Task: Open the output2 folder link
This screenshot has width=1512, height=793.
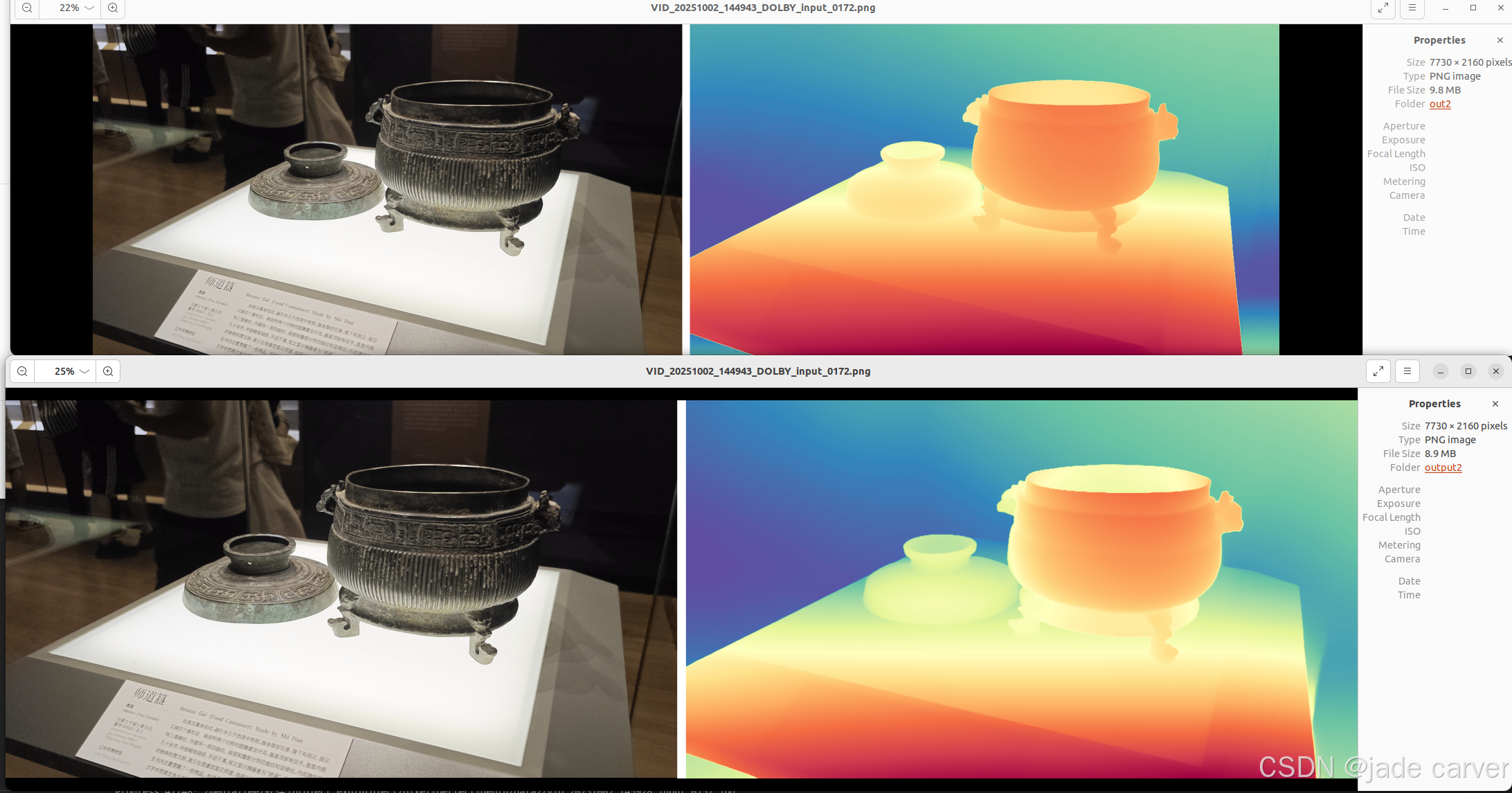Action: pyautogui.click(x=1443, y=467)
